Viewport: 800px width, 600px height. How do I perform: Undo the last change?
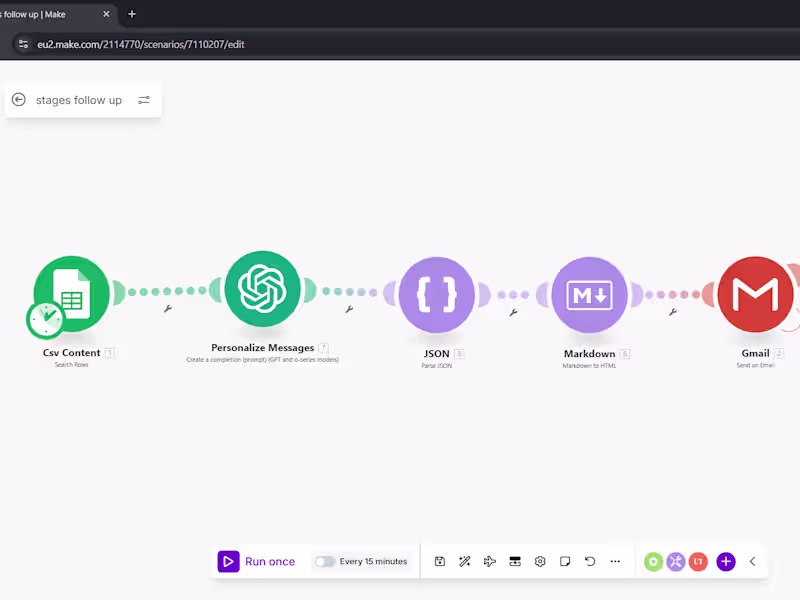tap(590, 561)
